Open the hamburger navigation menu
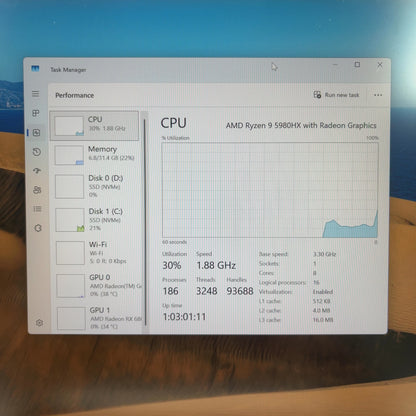This screenshot has height=416, width=416. tap(36, 94)
